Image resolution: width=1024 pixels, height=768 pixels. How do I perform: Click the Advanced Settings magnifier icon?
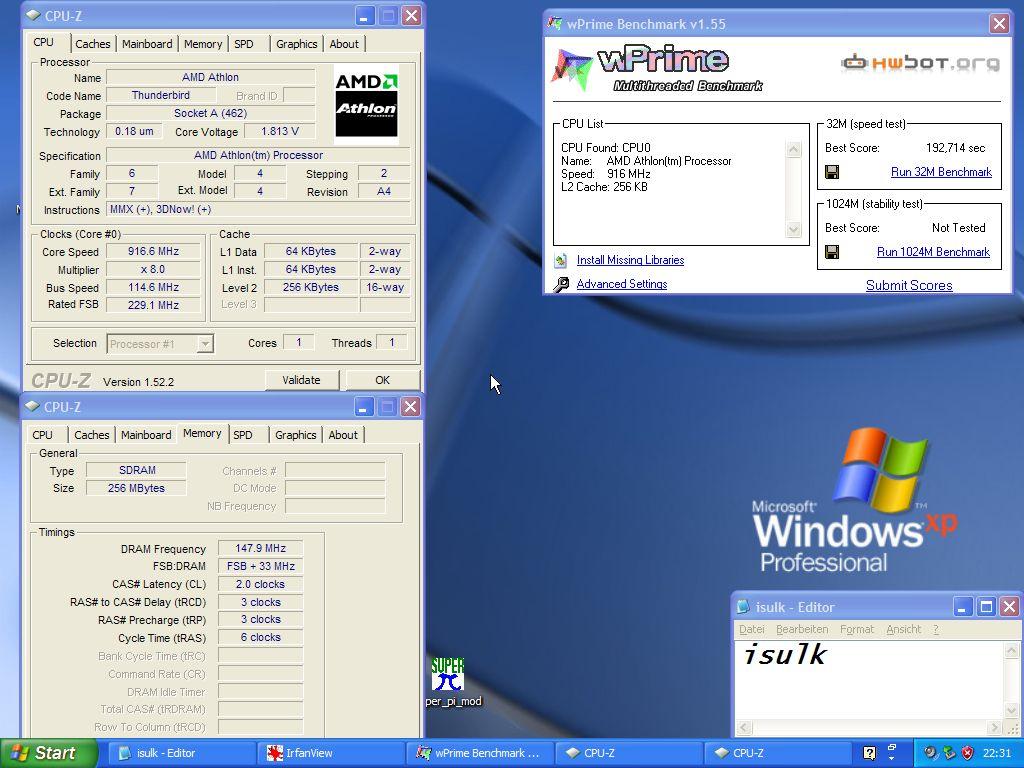(561, 285)
